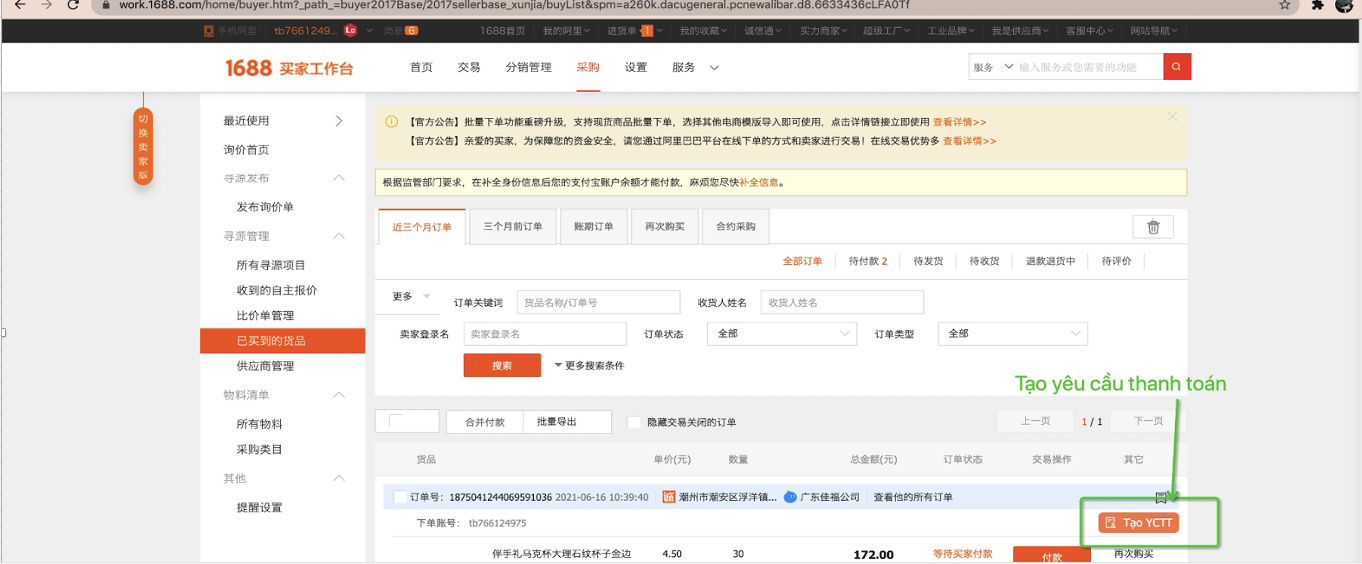Tick the order 1875041244069591036 checkbox
This screenshot has width=1362, height=564.
pos(400,497)
